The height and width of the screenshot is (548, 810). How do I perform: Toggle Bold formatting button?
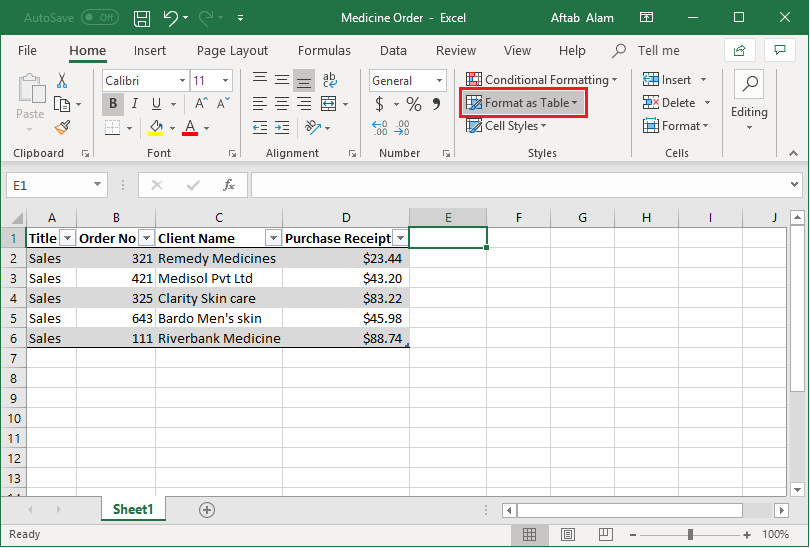click(113, 104)
